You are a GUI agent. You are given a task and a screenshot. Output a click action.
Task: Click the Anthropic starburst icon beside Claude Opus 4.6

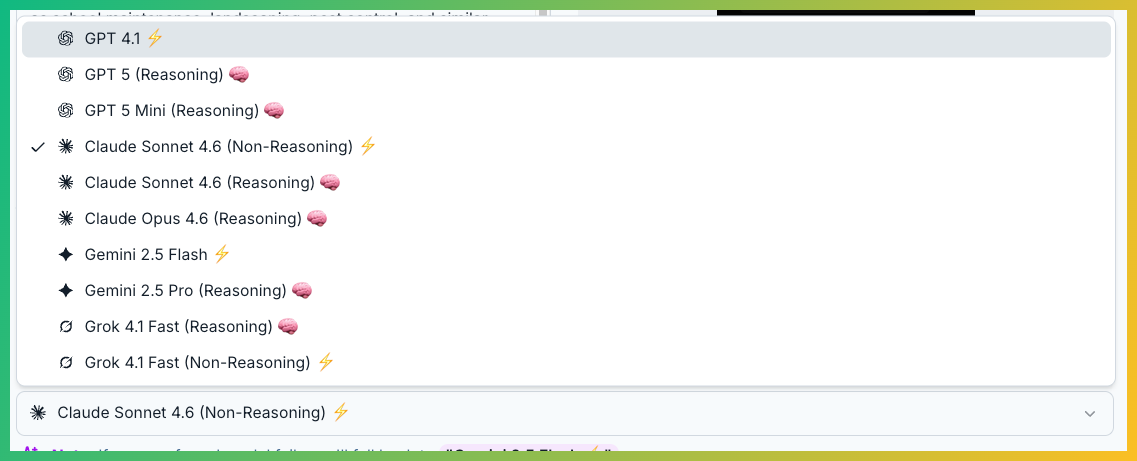[x=66, y=219]
